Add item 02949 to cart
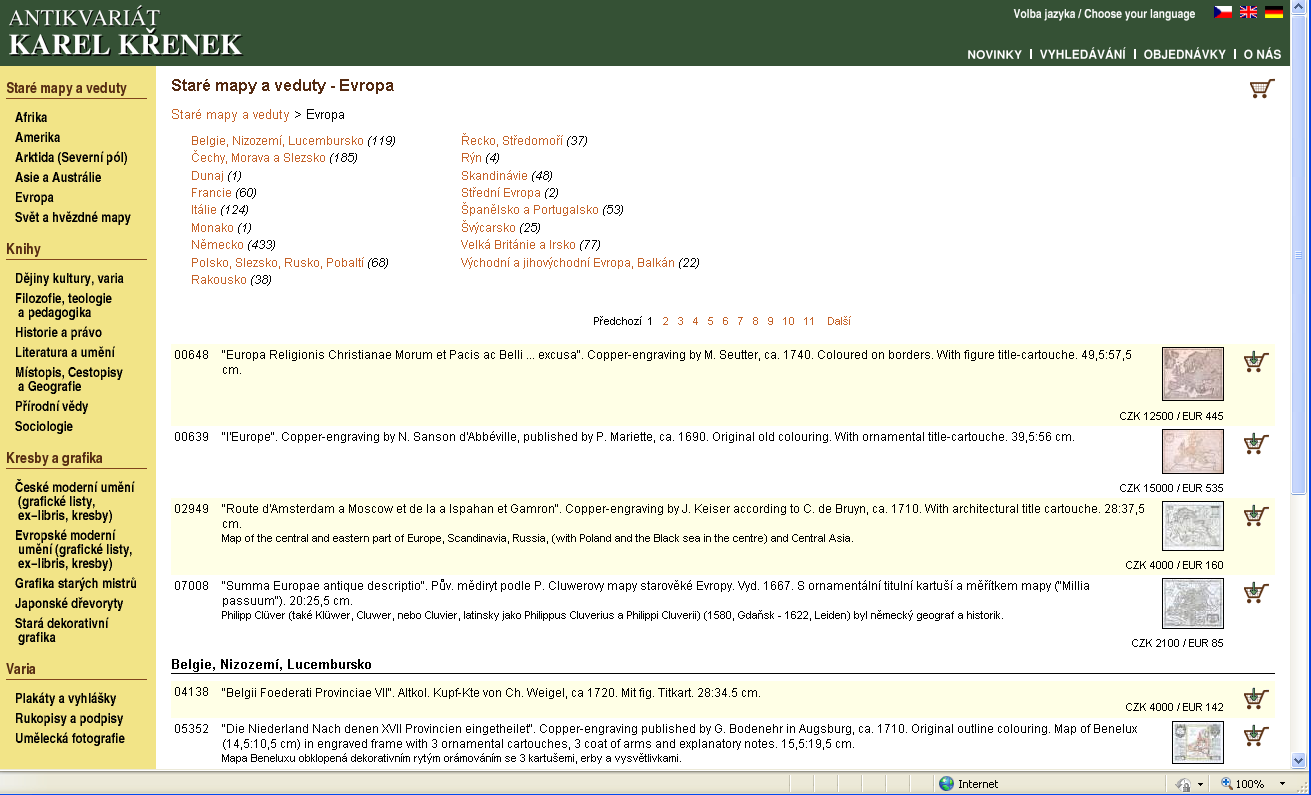This screenshot has width=1311, height=795. 1256,516
